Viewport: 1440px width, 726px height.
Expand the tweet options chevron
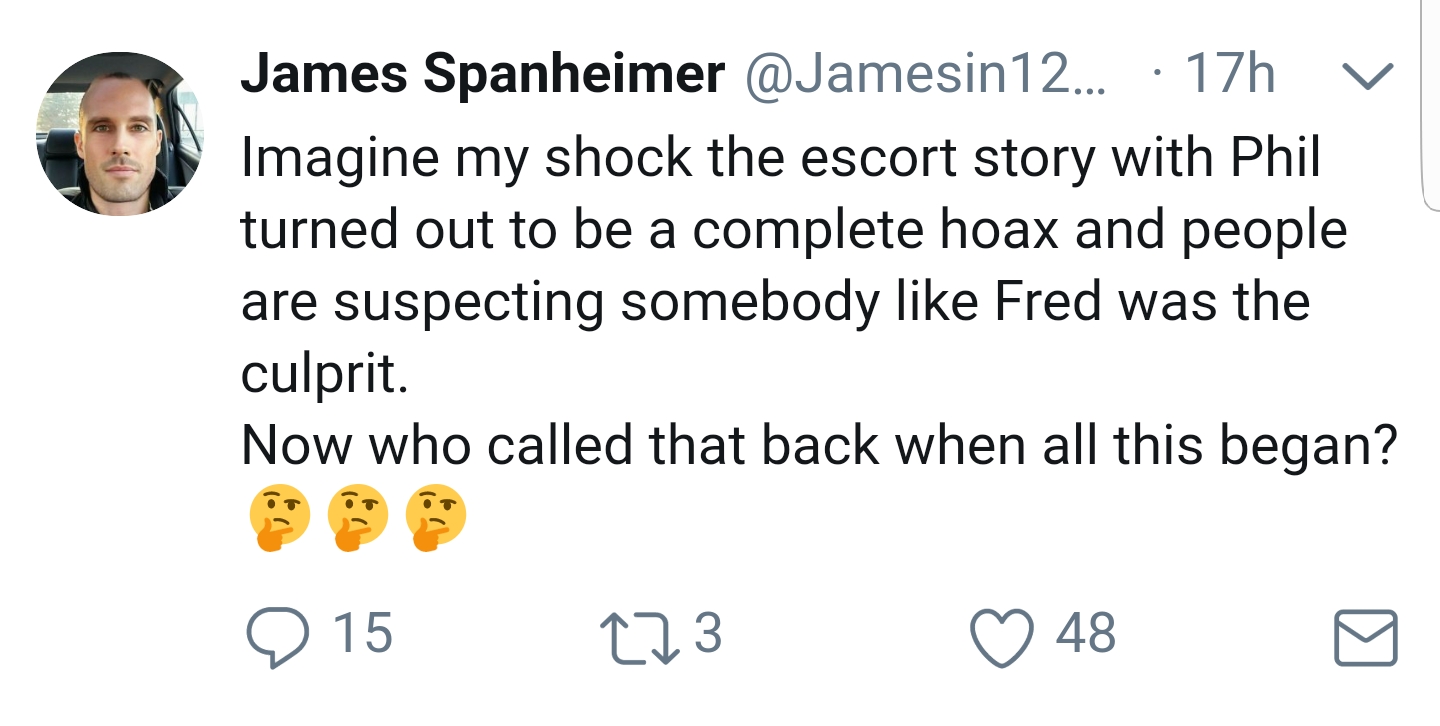pos(1367,76)
